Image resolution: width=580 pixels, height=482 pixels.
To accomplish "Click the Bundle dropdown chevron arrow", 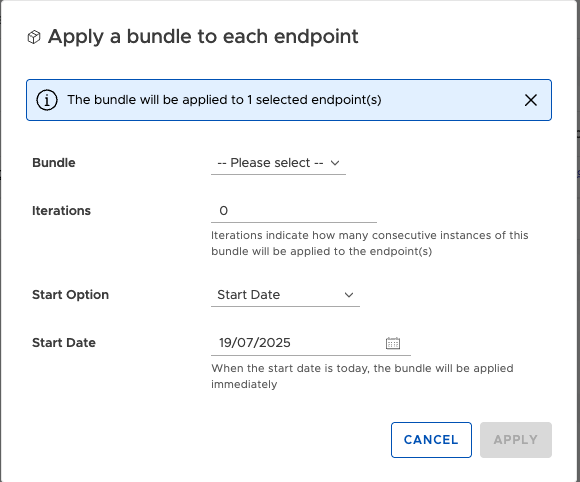I will tap(335, 163).
